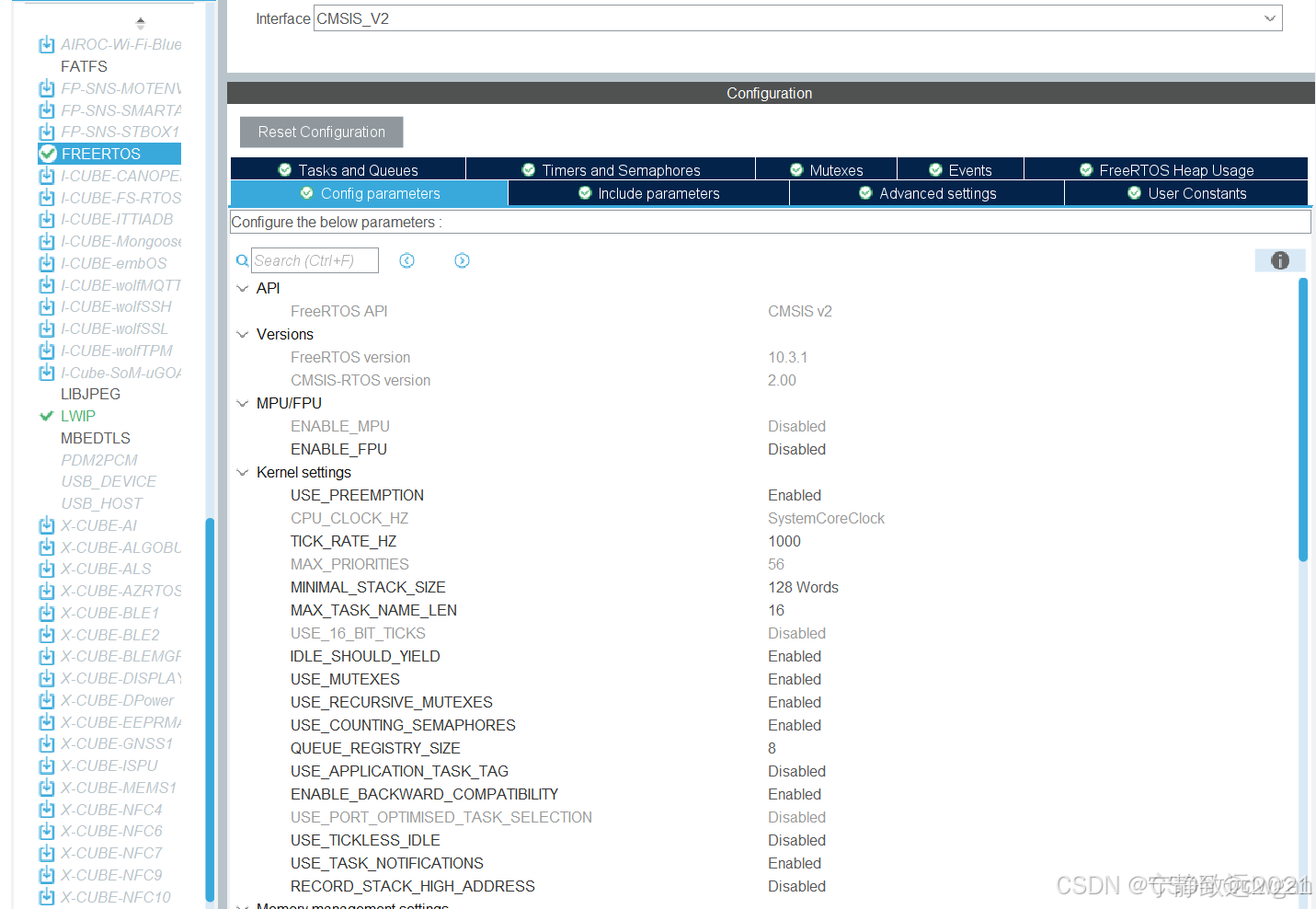The height and width of the screenshot is (909, 1316).
Task: Click the Reset Configuration button
Action: [322, 132]
